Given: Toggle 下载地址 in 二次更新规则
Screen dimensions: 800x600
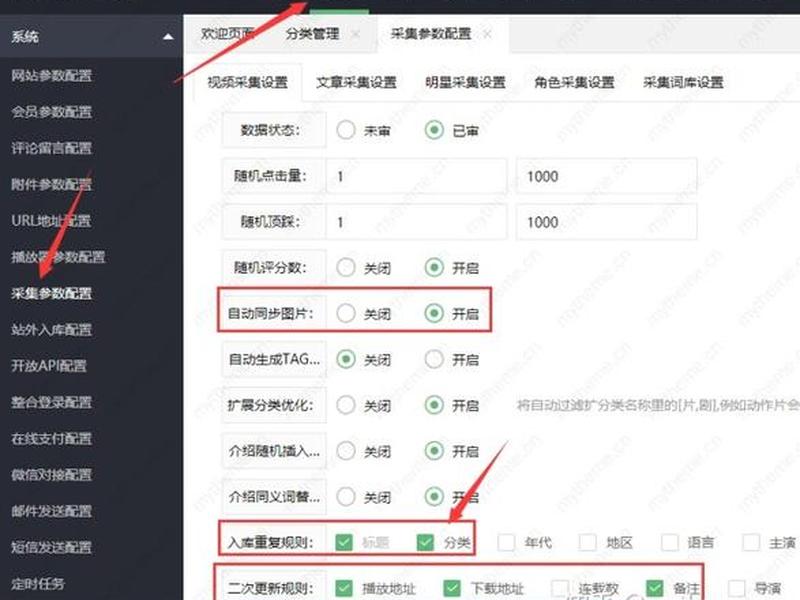Looking at the screenshot, I should [x=452, y=588].
